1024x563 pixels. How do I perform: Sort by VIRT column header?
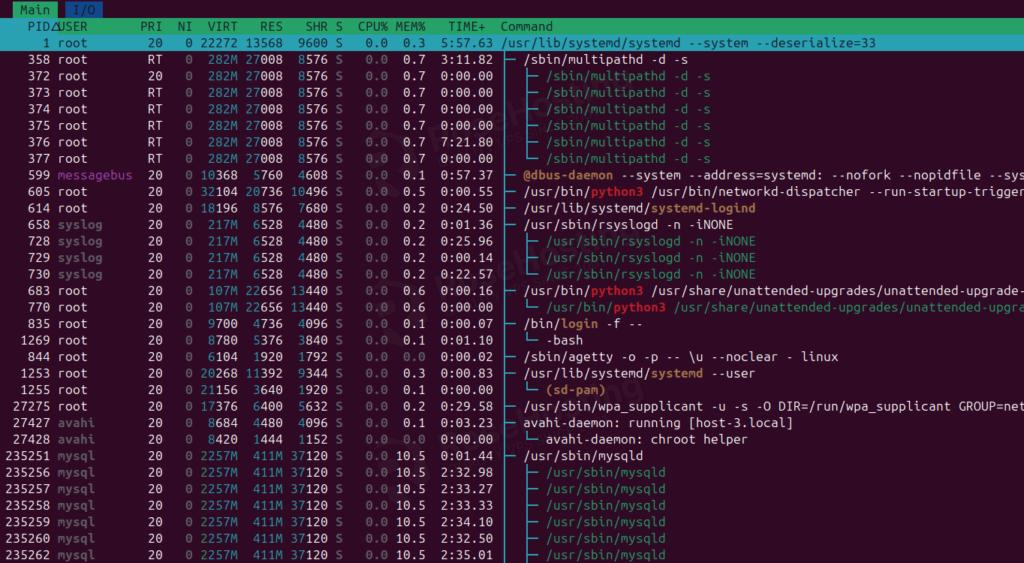[223, 27]
